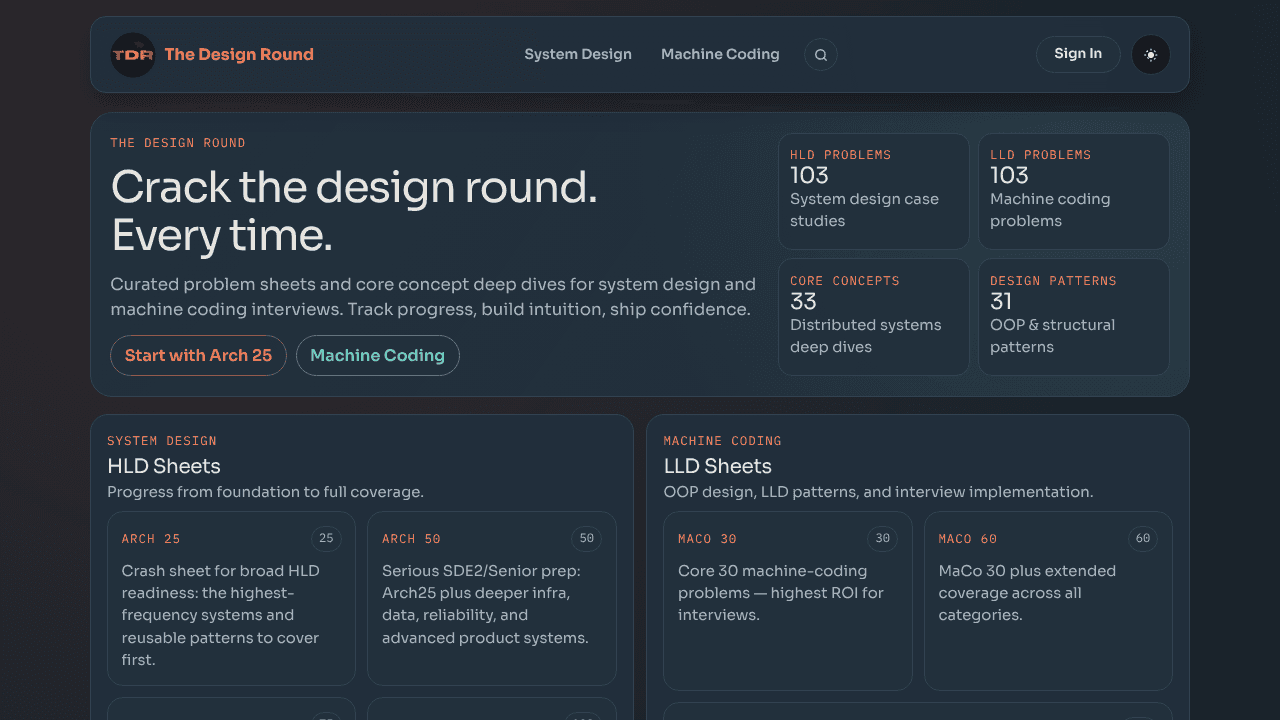Open the LLD Problems 103 stat card
Screen dimensions: 1280x720
[x=1074, y=191]
